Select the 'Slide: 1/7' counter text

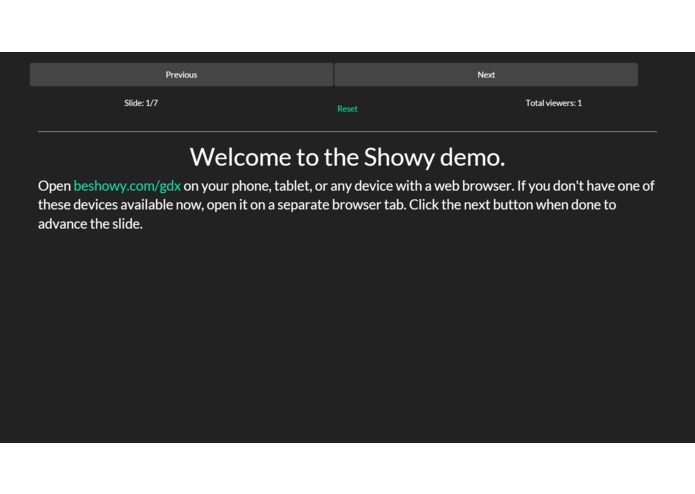pyautogui.click(x=141, y=103)
